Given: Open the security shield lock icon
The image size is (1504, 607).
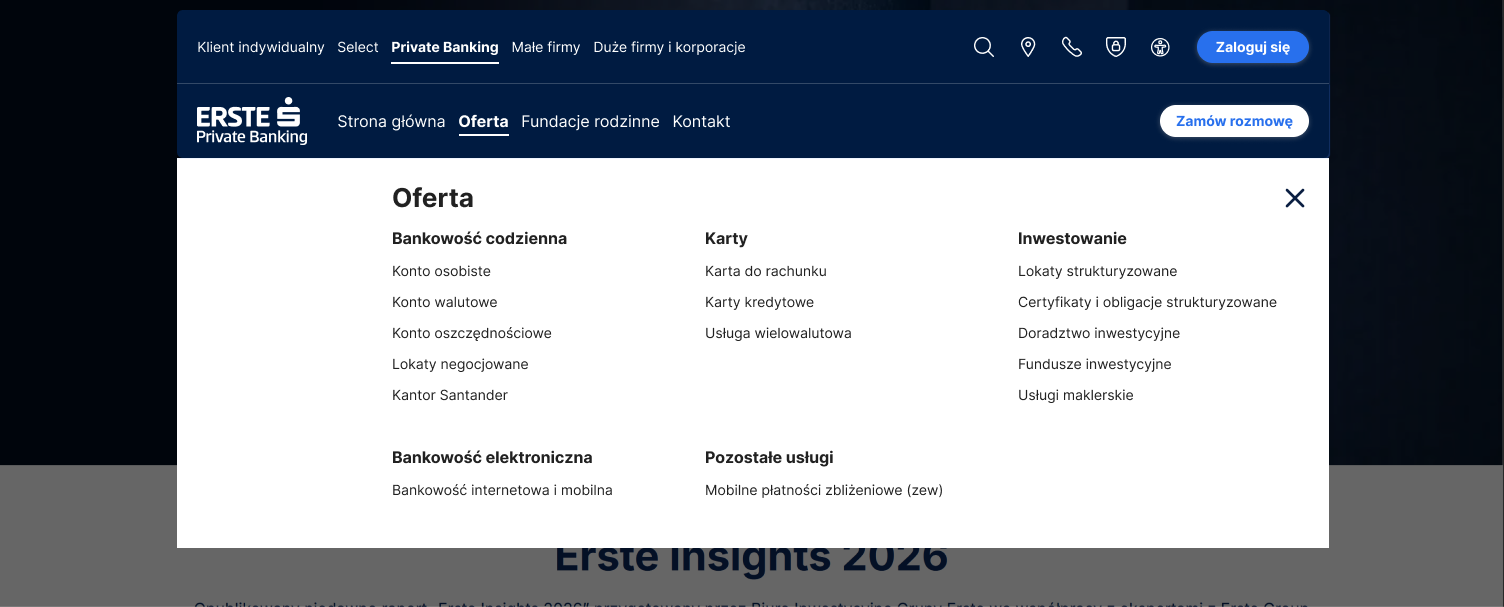Looking at the screenshot, I should pos(1116,47).
